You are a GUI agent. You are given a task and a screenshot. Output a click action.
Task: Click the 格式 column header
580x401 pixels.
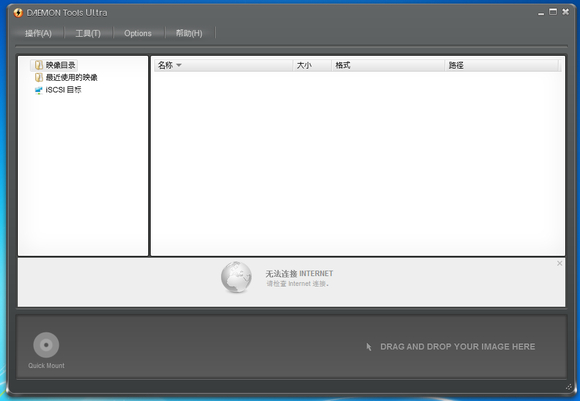(388, 65)
